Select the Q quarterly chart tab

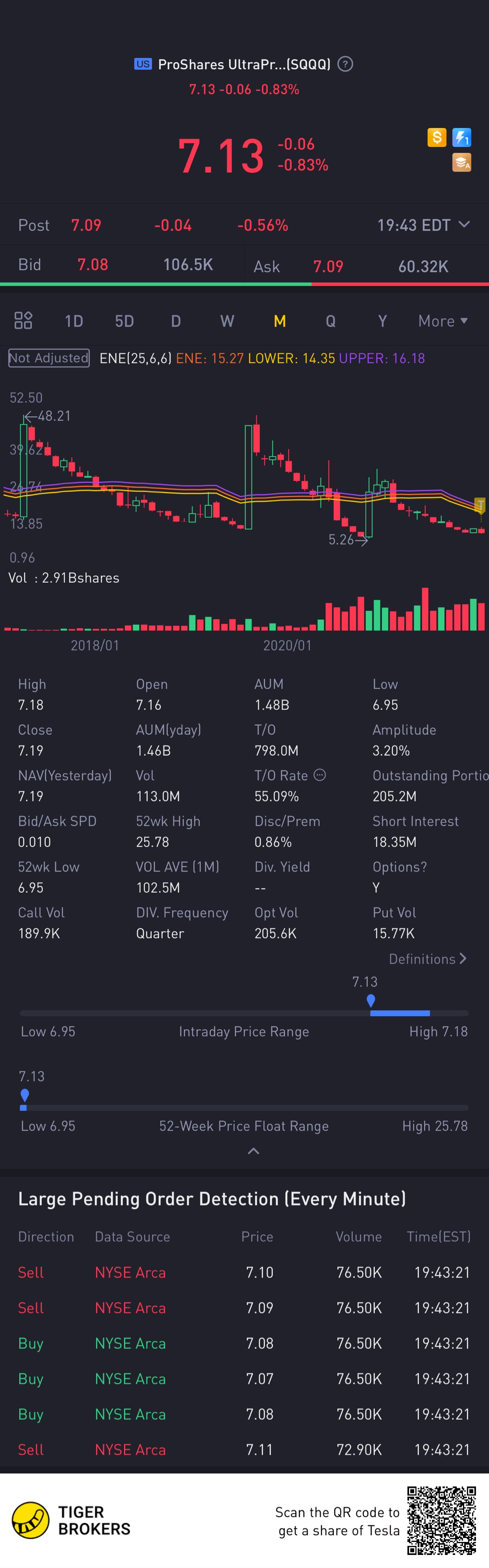331,321
